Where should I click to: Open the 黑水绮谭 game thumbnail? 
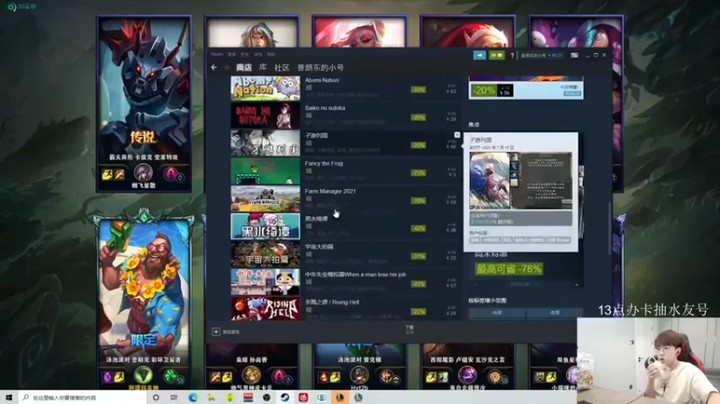click(x=265, y=226)
